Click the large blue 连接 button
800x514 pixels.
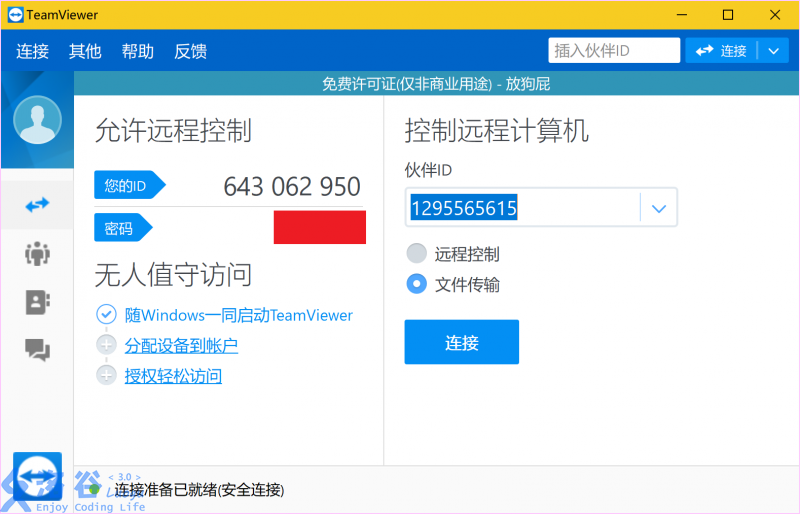[x=461, y=343]
